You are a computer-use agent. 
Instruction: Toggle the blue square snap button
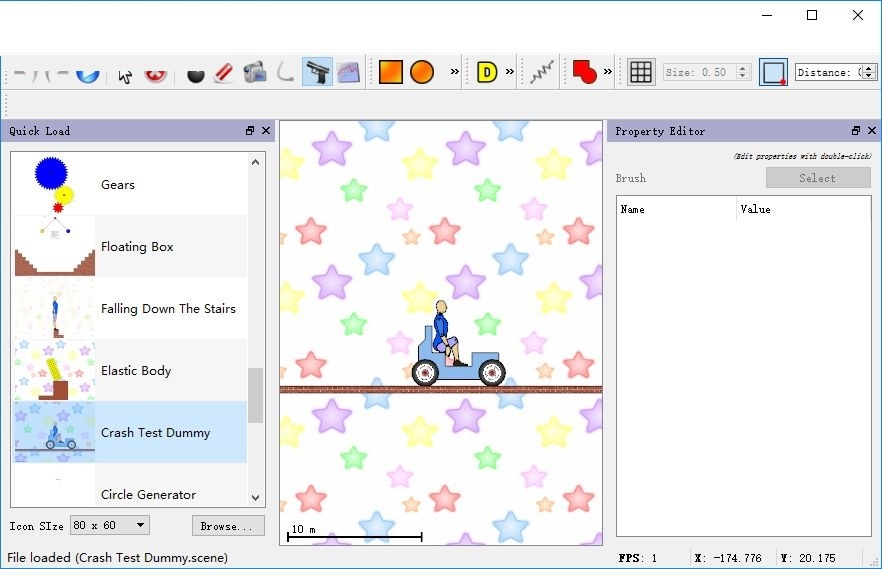[x=773, y=72]
